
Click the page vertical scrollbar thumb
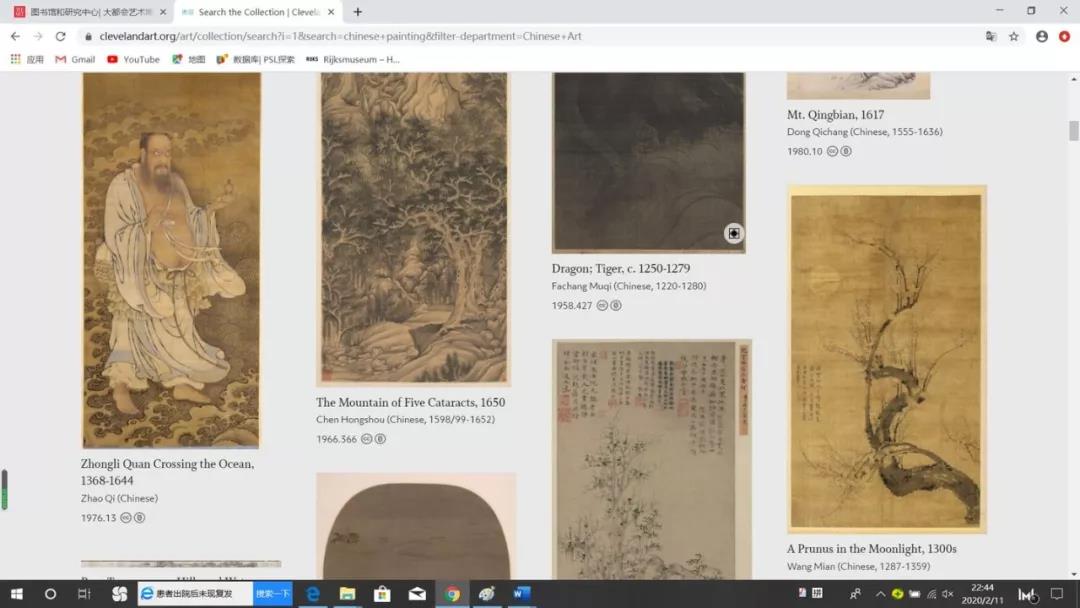[1073, 131]
